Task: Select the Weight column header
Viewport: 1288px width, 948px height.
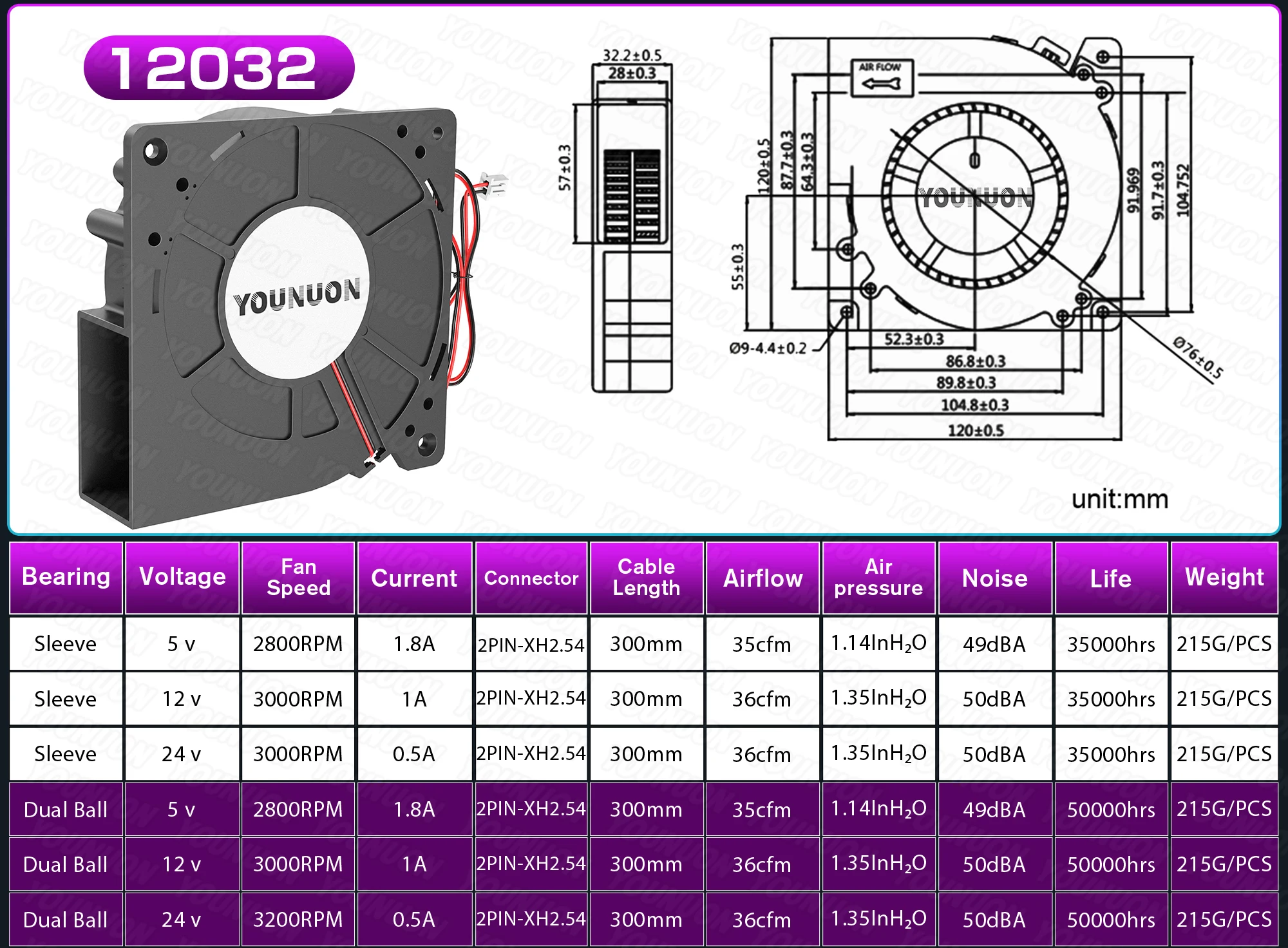Action: point(1224,577)
